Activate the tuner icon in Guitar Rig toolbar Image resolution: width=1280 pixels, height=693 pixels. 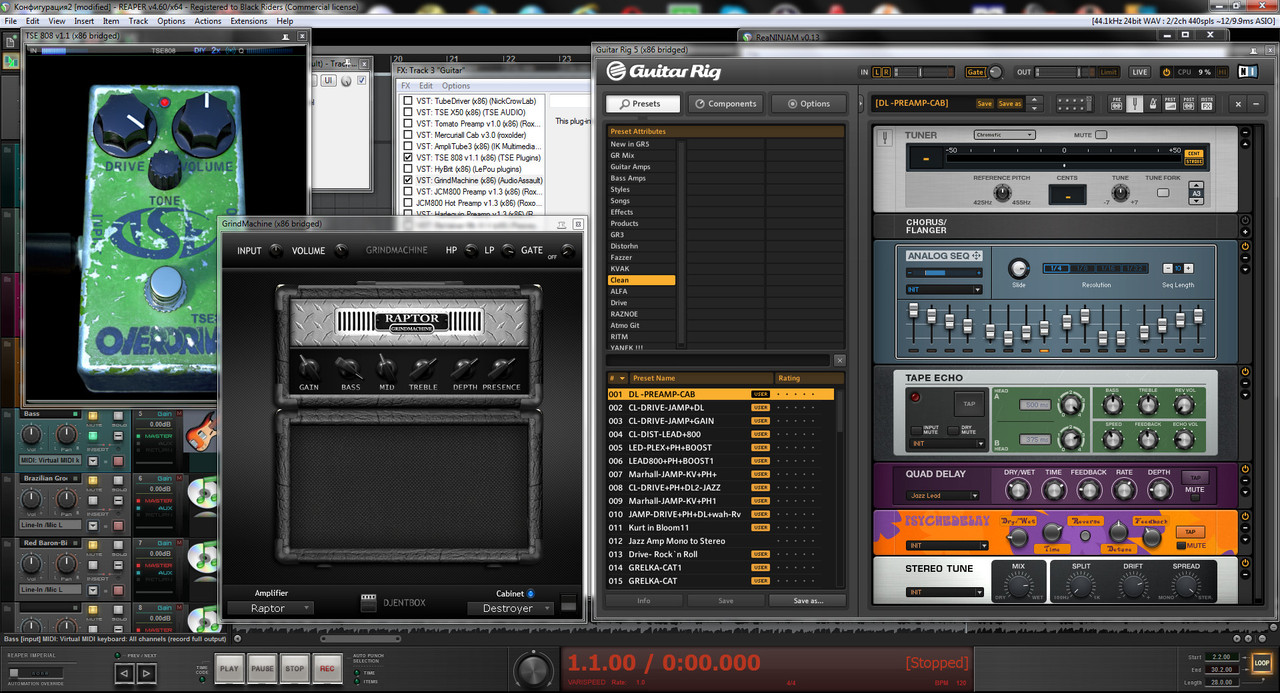[x=1134, y=104]
